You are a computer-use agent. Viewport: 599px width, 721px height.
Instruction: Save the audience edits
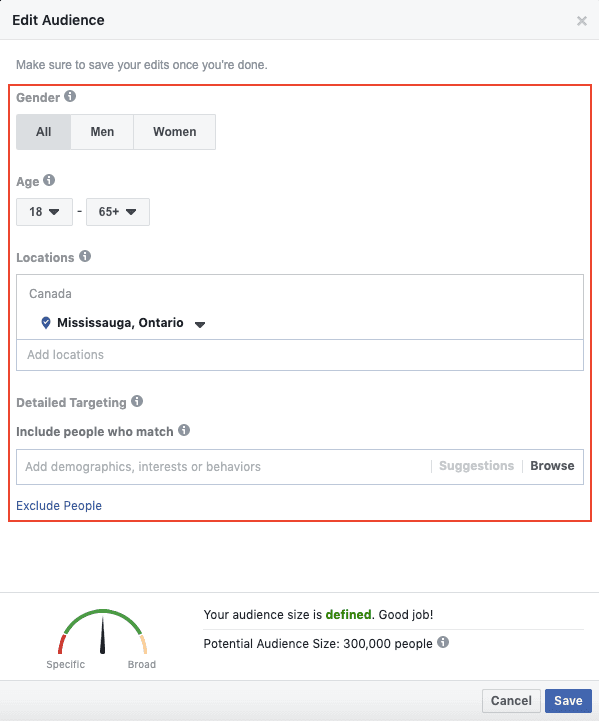click(x=568, y=701)
